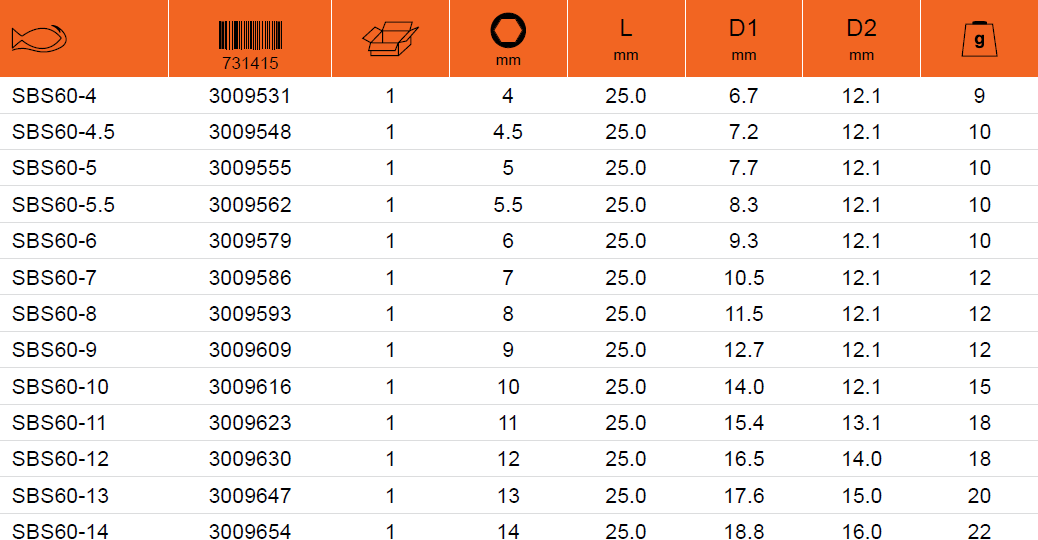Click barcode number 3009609

click(x=250, y=349)
